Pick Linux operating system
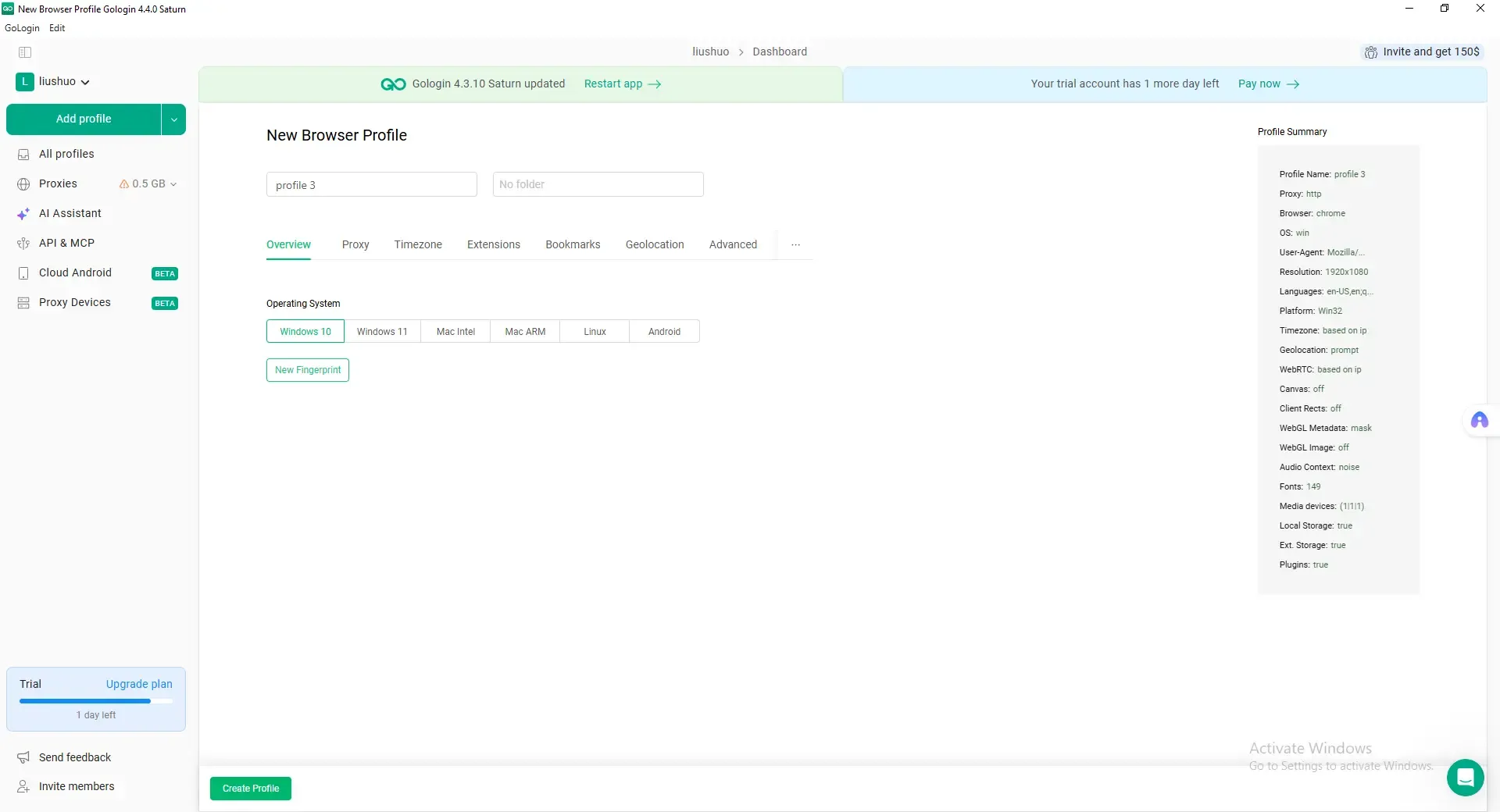Image resolution: width=1500 pixels, height=812 pixels. click(595, 331)
